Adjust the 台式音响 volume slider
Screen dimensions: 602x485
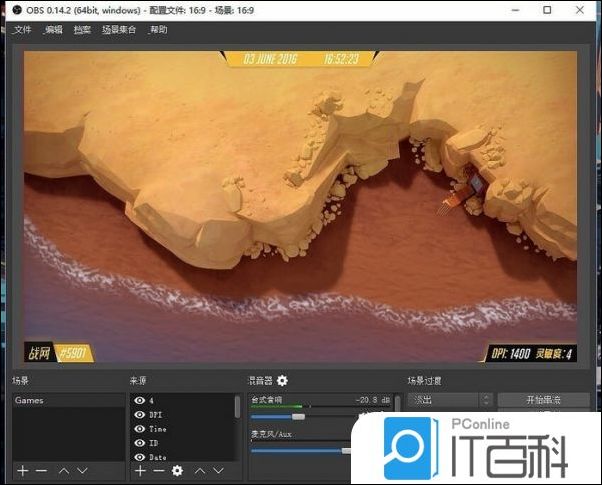click(298, 417)
